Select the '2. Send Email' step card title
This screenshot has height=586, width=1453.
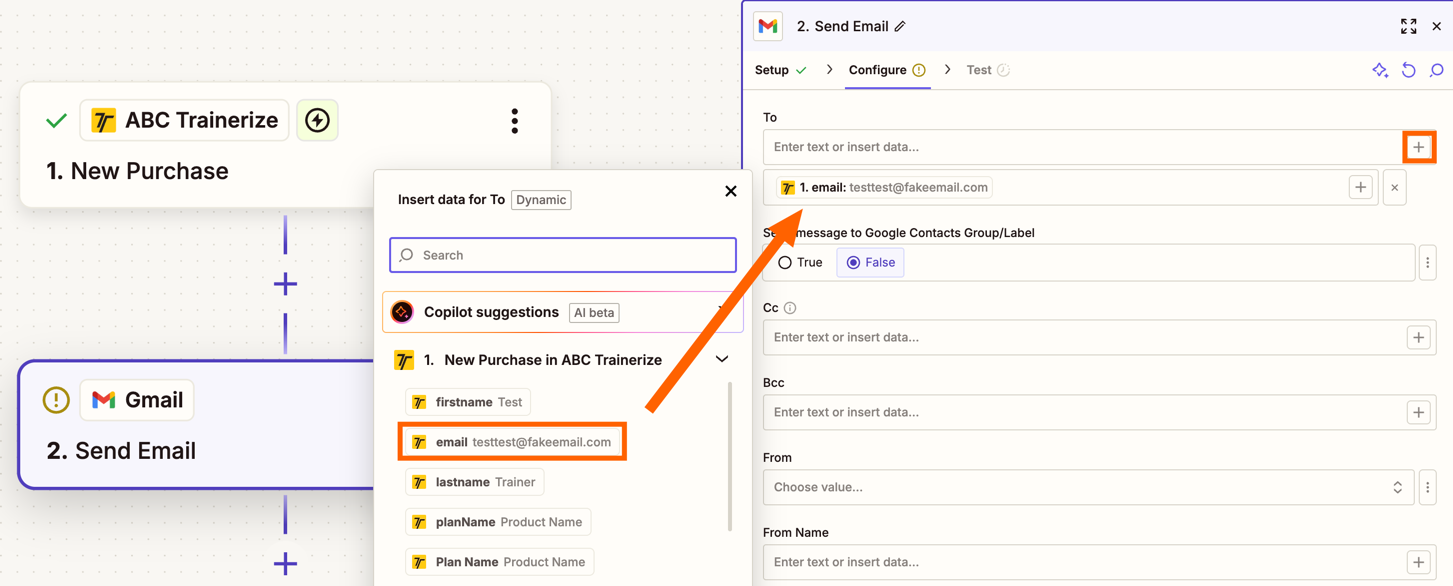click(x=121, y=451)
